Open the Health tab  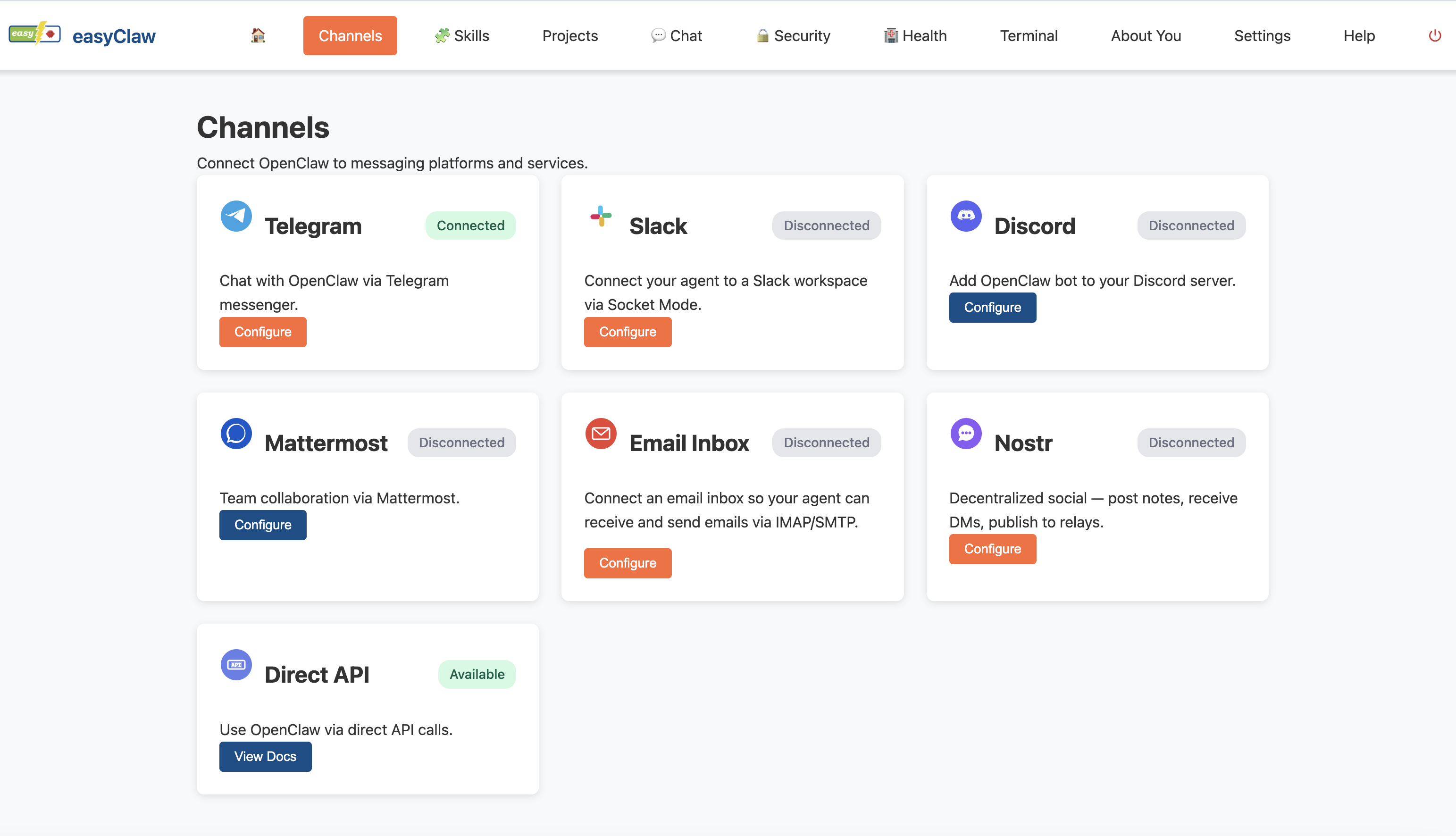coord(915,35)
